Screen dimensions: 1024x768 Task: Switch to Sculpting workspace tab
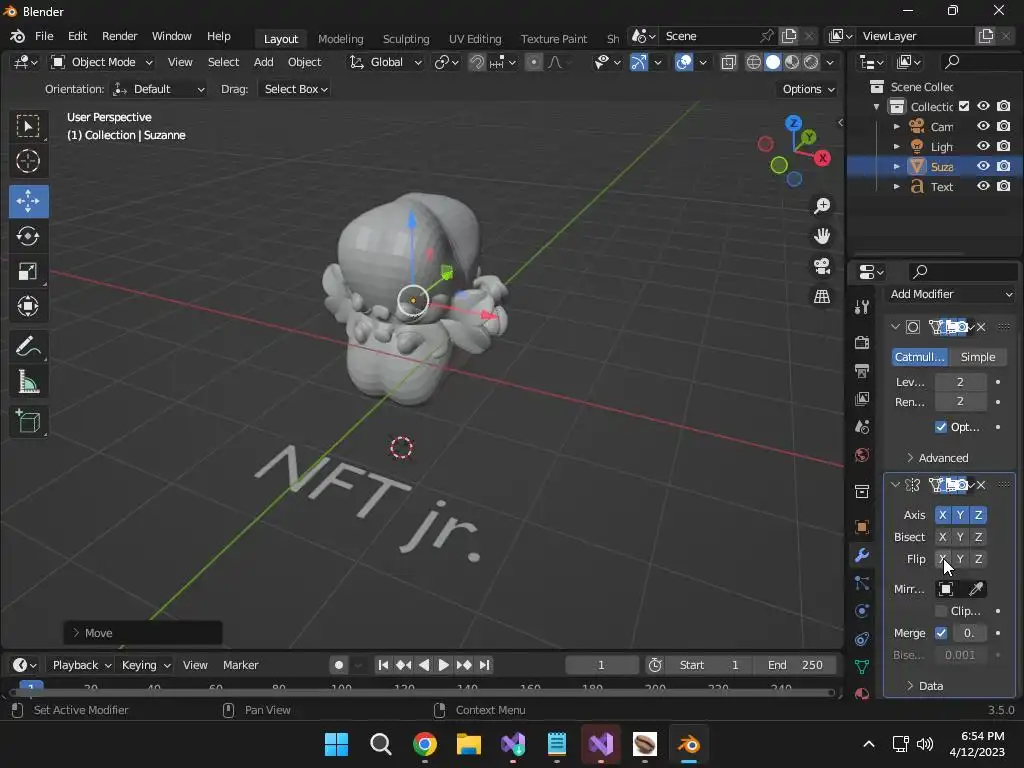point(406,39)
